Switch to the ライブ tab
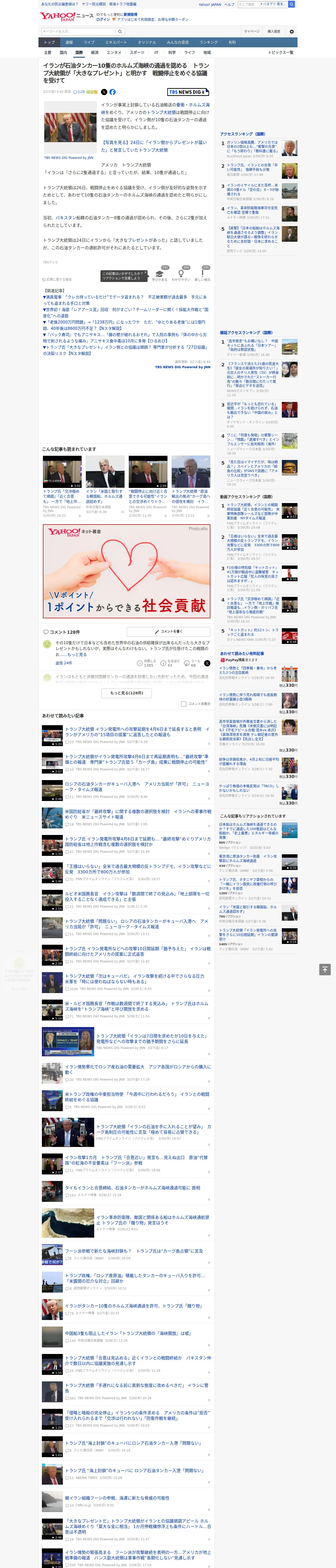336x1568 pixels. (x=89, y=42)
